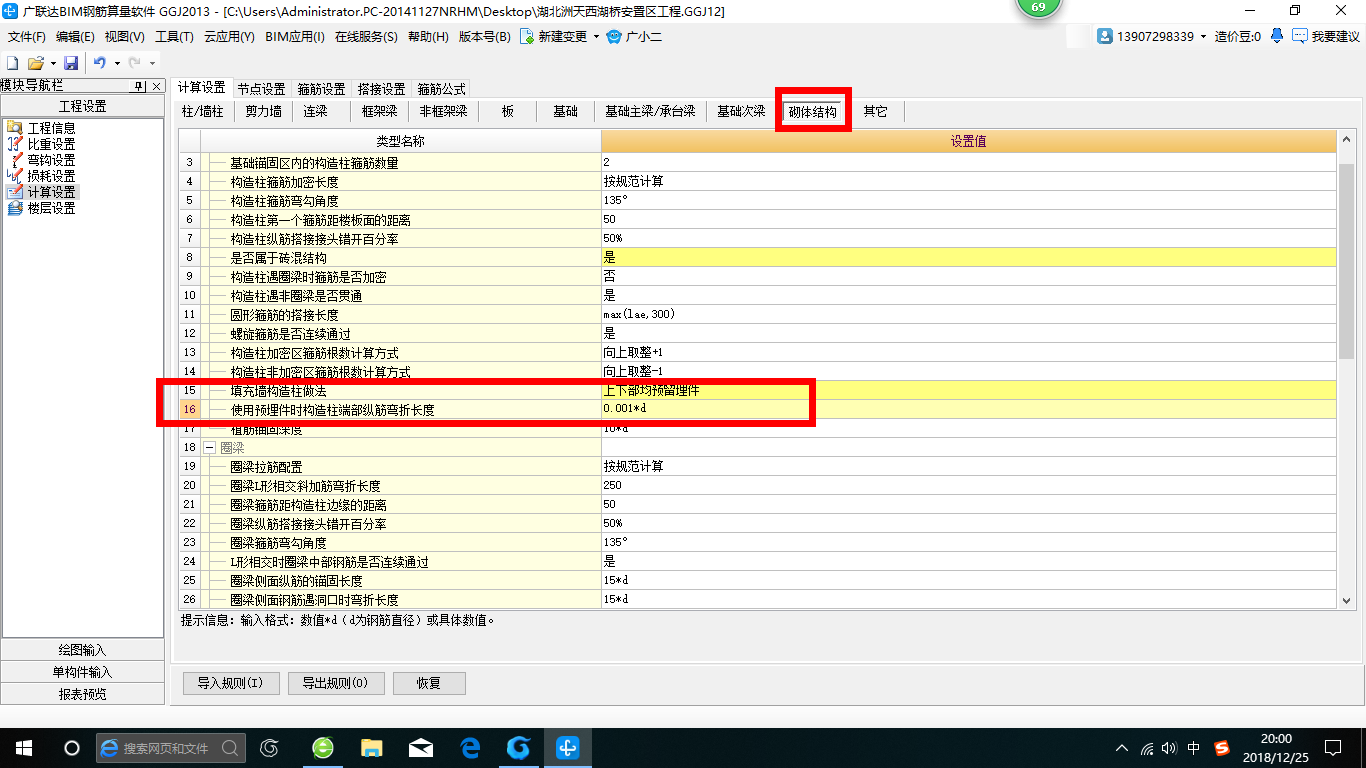Viewport: 1366px width, 768px height.
Task: Open the 工具(T) menu
Action: (175, 37)
